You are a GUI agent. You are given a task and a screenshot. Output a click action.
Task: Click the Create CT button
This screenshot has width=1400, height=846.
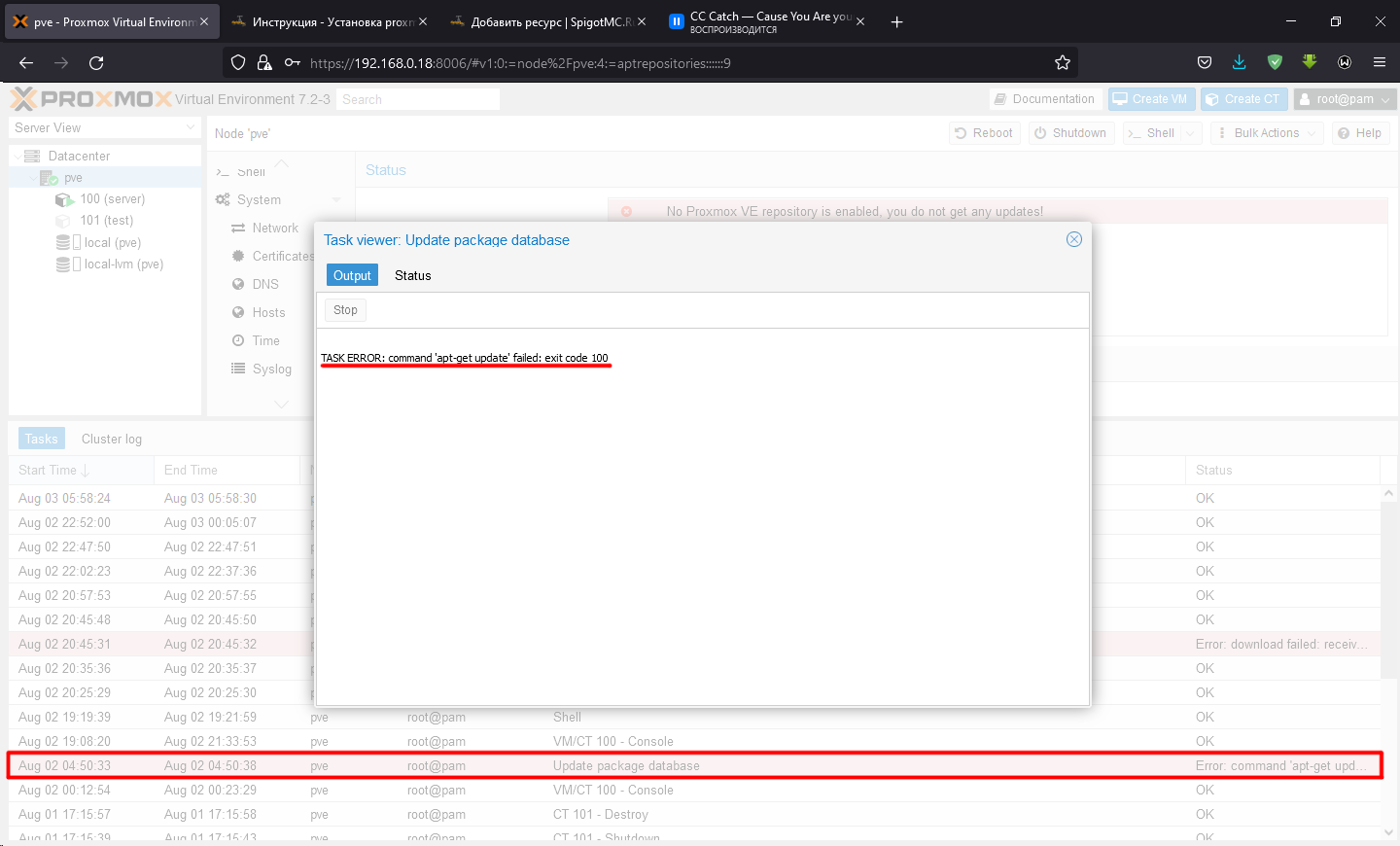[x=1243, y=99]
